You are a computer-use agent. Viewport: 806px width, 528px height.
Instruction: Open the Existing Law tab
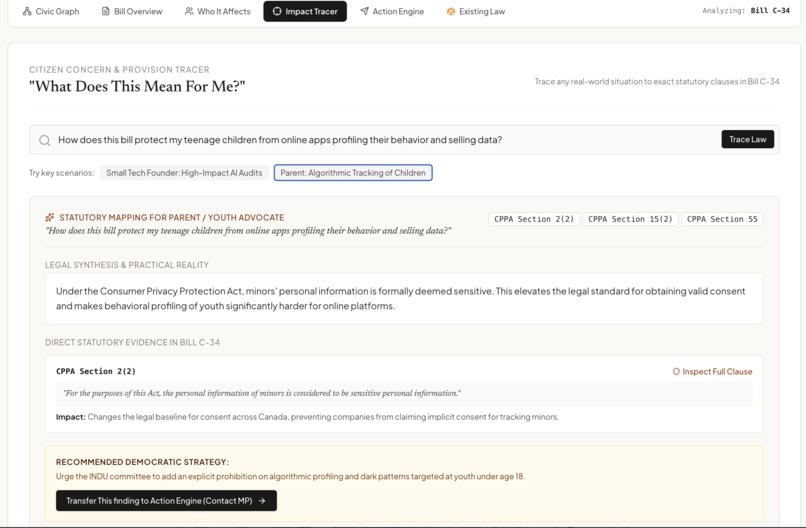476,11
